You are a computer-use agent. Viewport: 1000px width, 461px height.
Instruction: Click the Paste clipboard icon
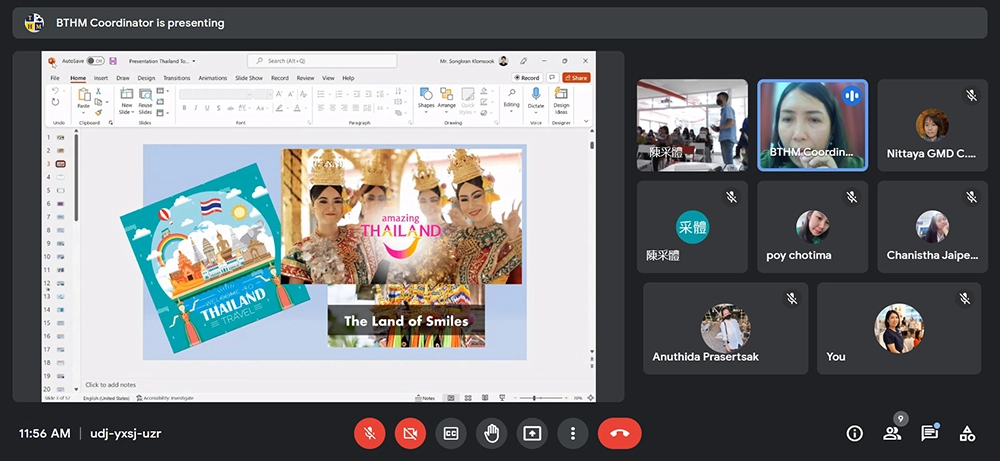(x=84, y=95)
